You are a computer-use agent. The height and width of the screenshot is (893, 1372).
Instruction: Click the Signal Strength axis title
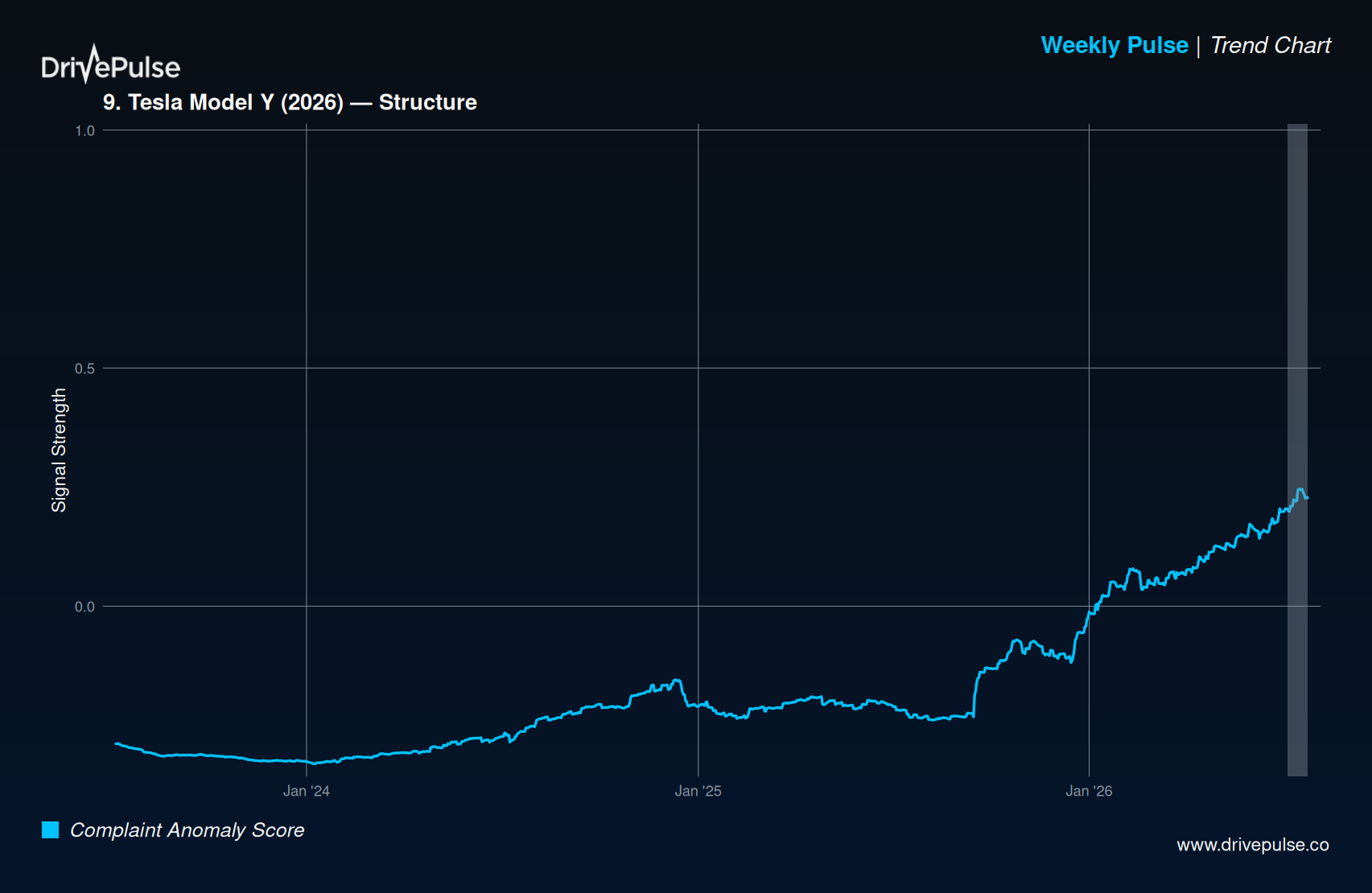[x=59, y=451]
